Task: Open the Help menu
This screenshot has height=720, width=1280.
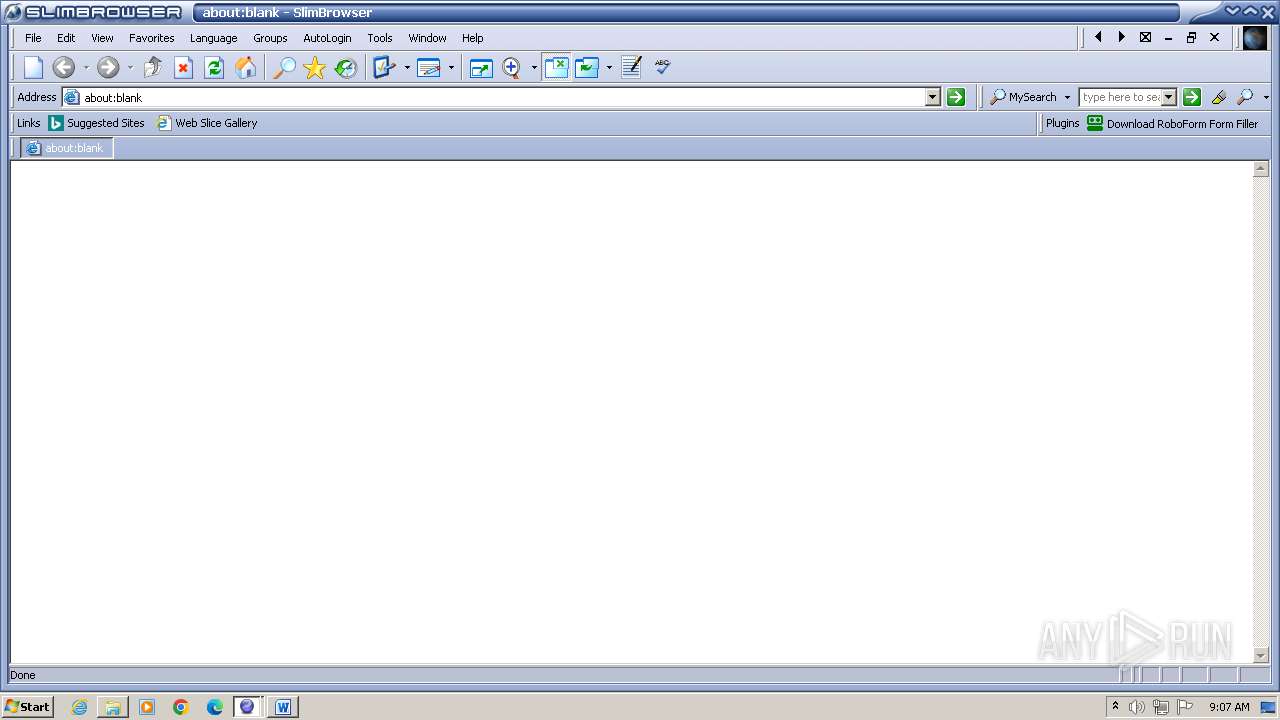Action: [473, 38]
